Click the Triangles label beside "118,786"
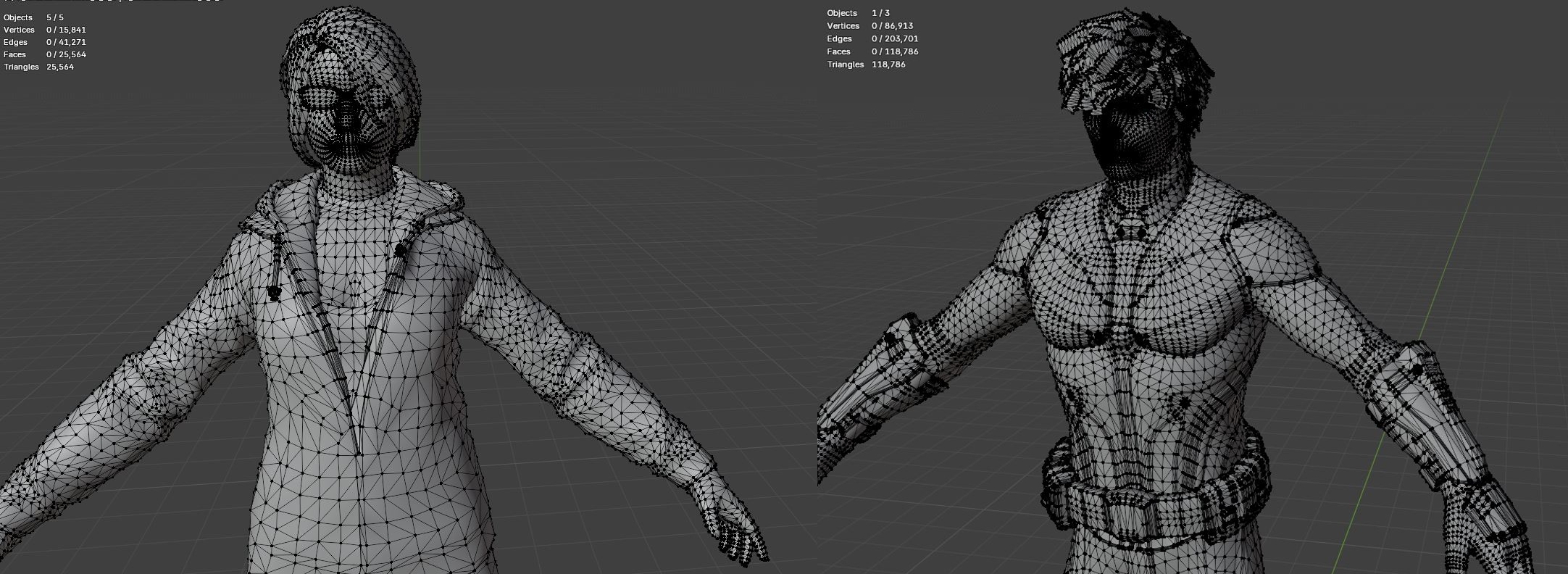The image size is (1568, 574). tap(845, 65)
